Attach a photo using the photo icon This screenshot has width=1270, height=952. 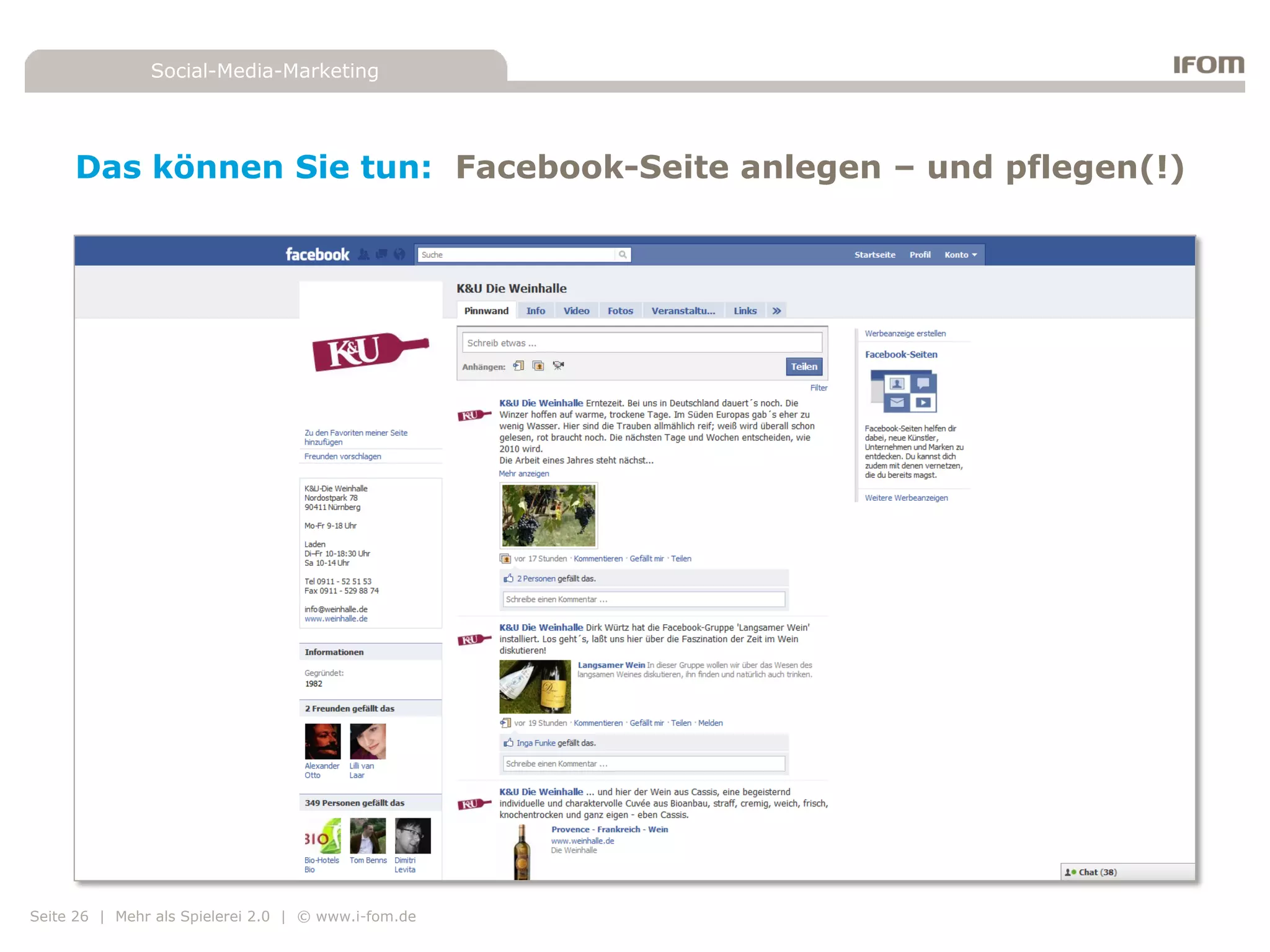[538, 366]
